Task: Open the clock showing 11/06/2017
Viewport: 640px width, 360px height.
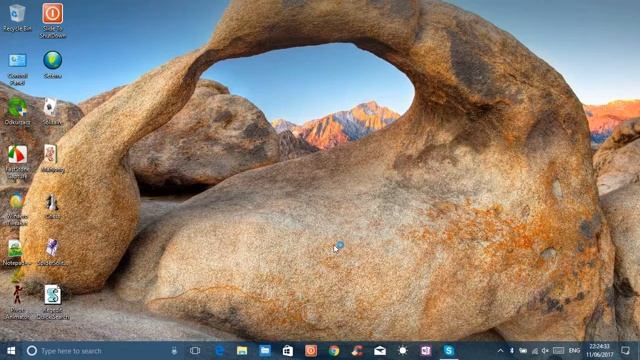Action: tap(600, 351)
